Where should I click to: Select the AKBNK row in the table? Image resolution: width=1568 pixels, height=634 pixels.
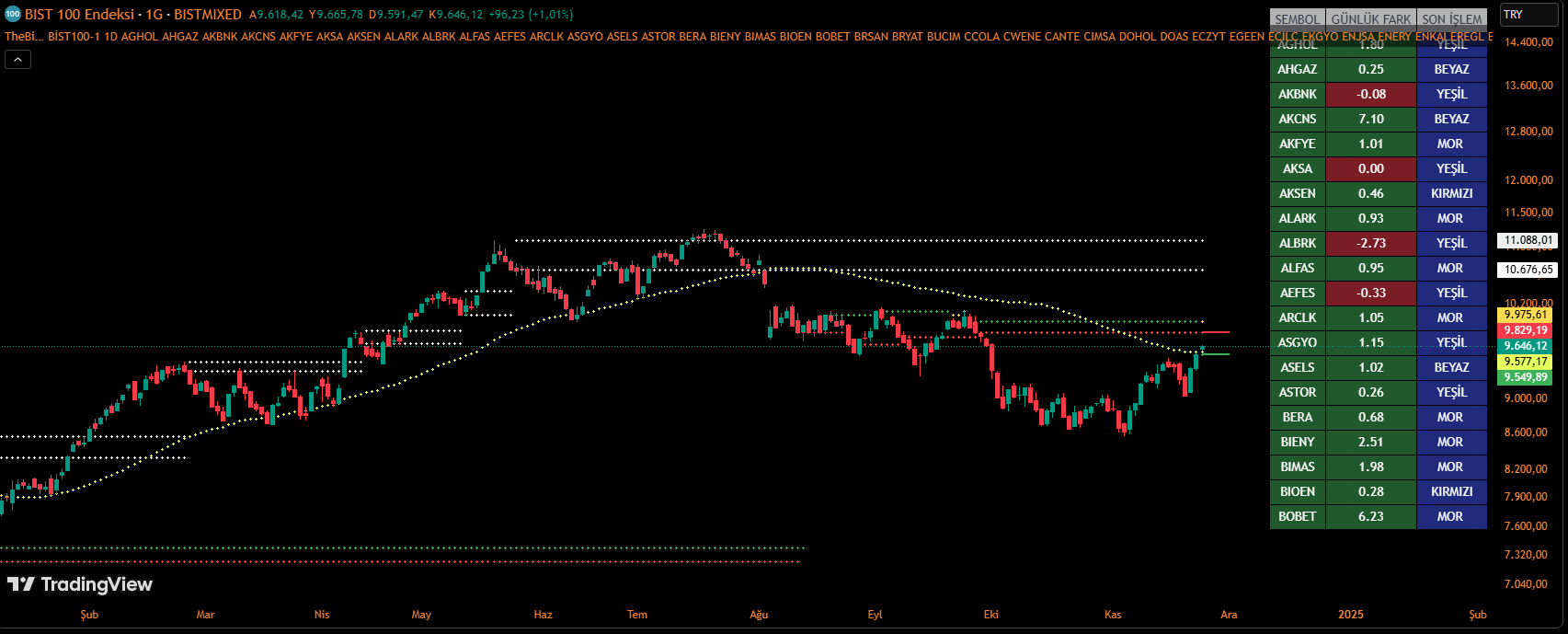[x=1298, y=94]
